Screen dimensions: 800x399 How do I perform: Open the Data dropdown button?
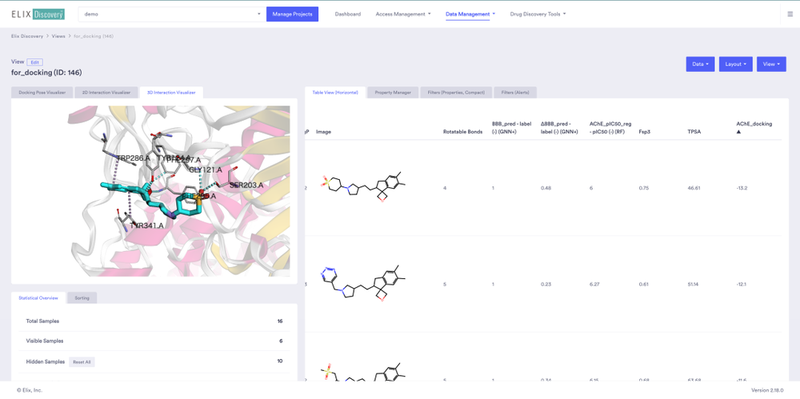point(700,64)
